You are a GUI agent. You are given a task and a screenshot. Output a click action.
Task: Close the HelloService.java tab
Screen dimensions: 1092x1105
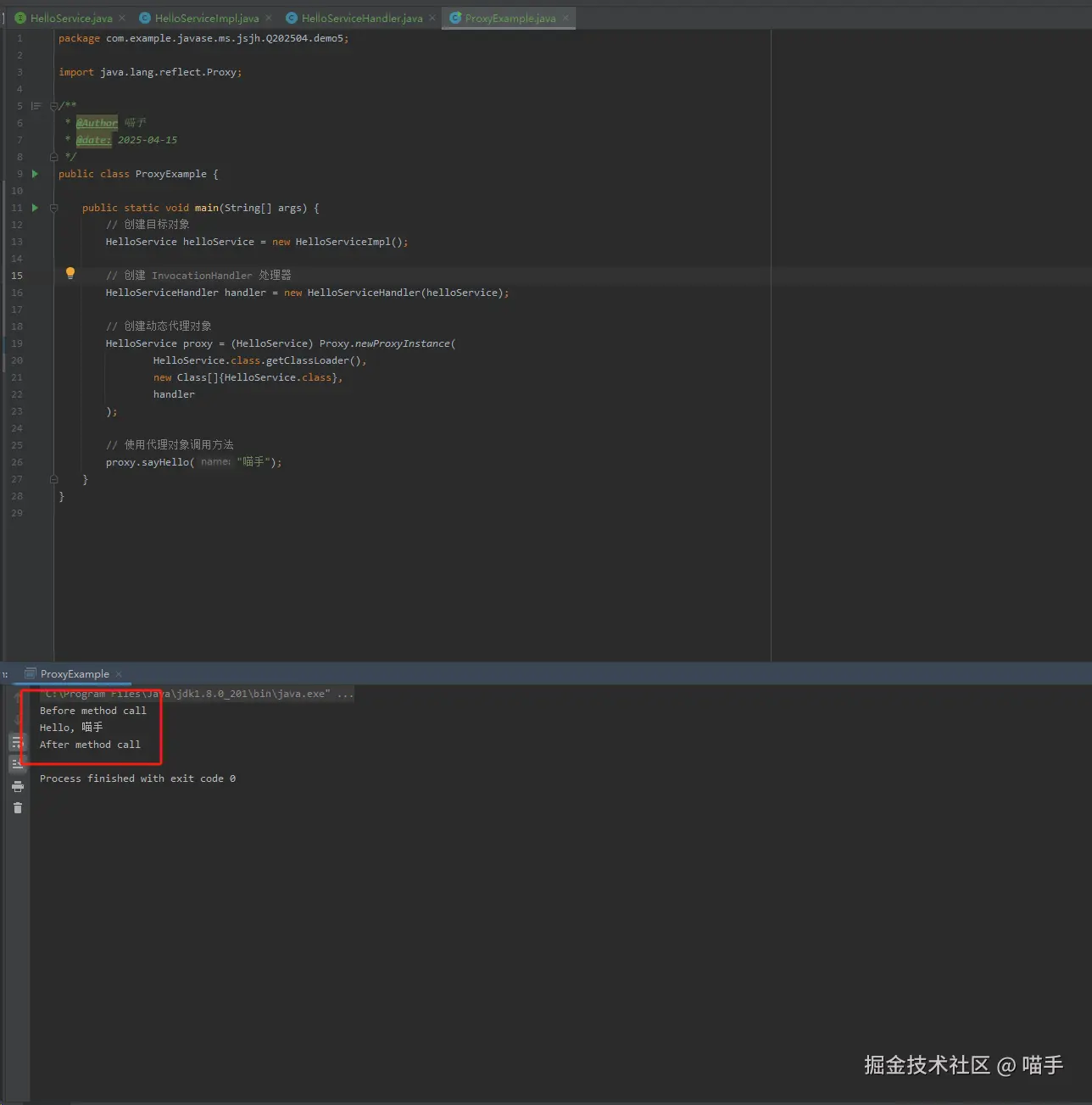122,18
